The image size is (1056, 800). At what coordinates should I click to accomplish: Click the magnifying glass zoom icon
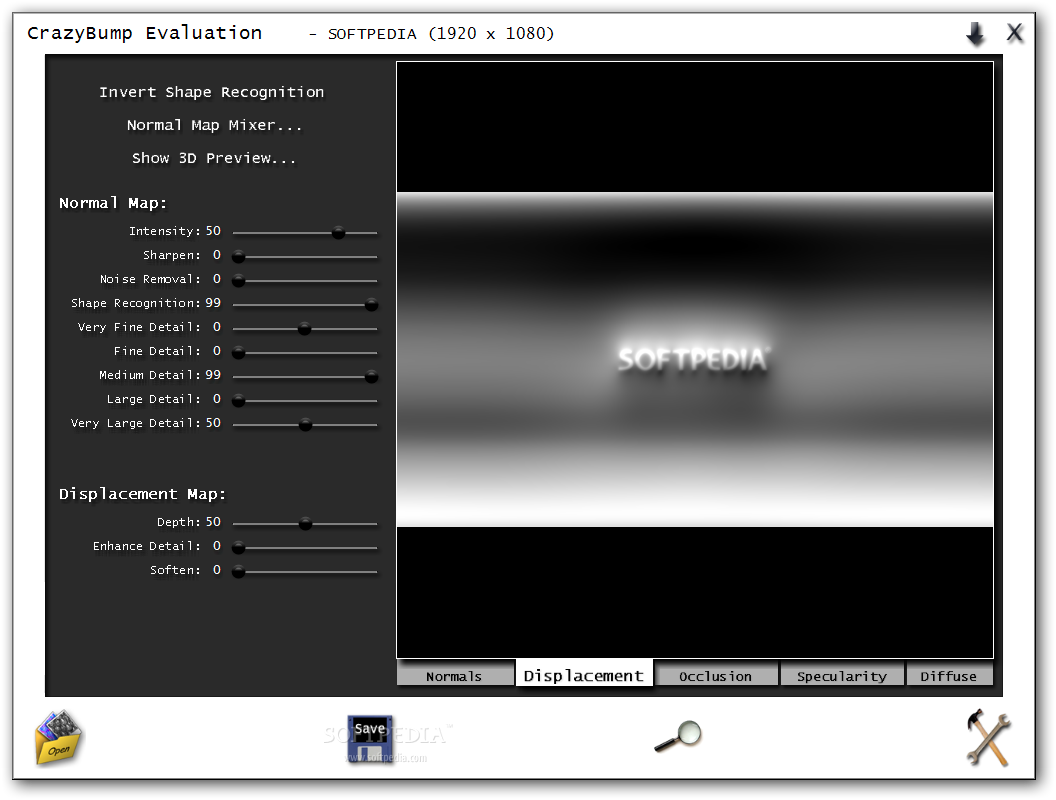pyautogui.click(x=678, y=736)
